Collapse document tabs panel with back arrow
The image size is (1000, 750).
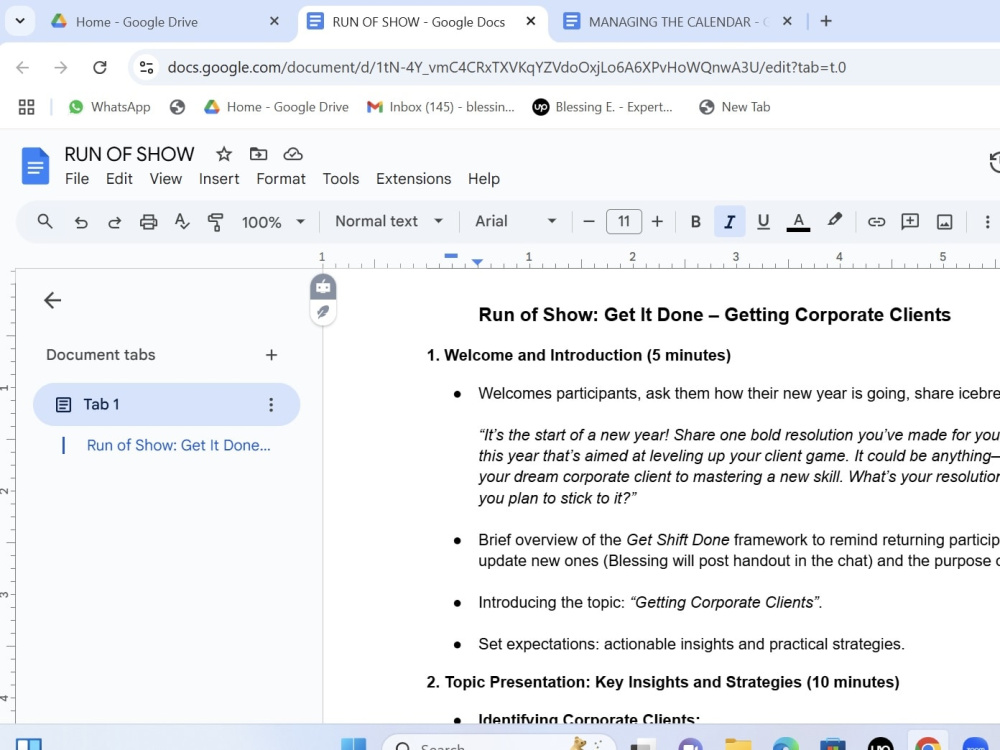coord(52,300)
